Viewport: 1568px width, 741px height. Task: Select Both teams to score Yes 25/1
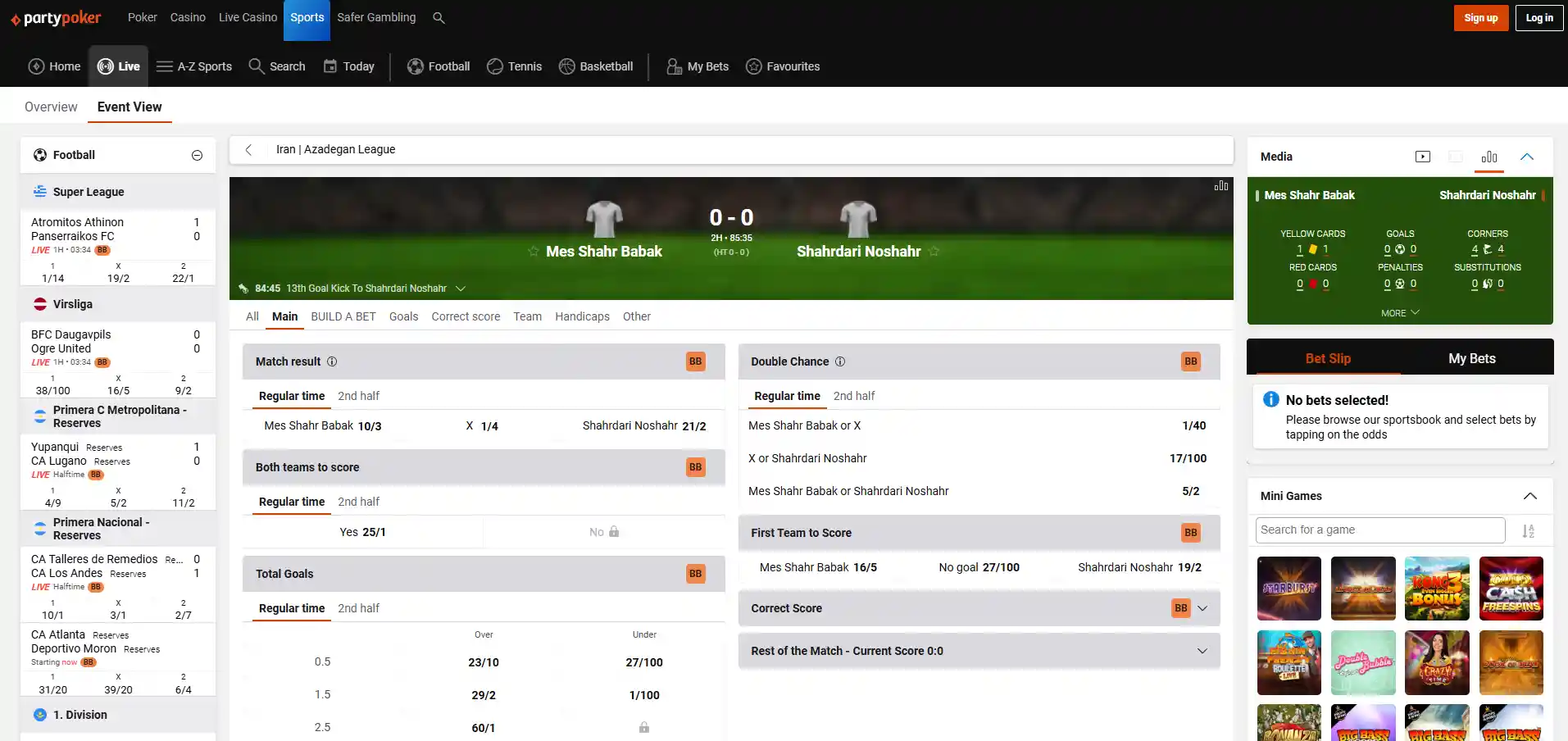pyautogui.click(x=362, y=532)
